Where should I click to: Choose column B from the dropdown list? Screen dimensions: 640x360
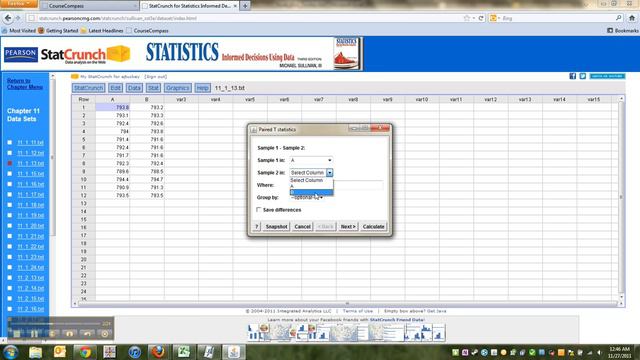[311, 192]
